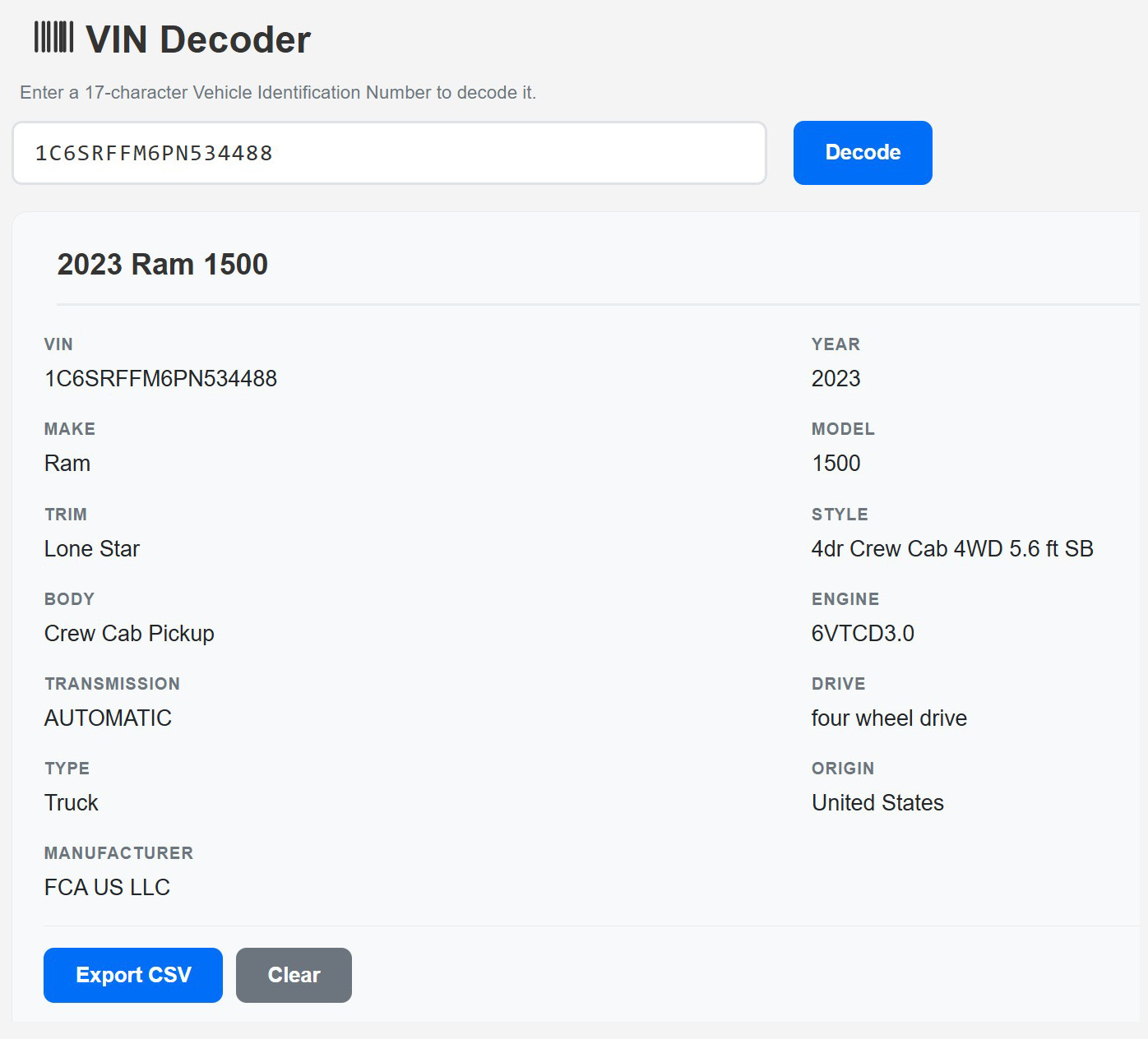Click the drive value four wheel drive
This screenshot has width=1148, height=1039.
pyautogui.click(x=889, y=718)
